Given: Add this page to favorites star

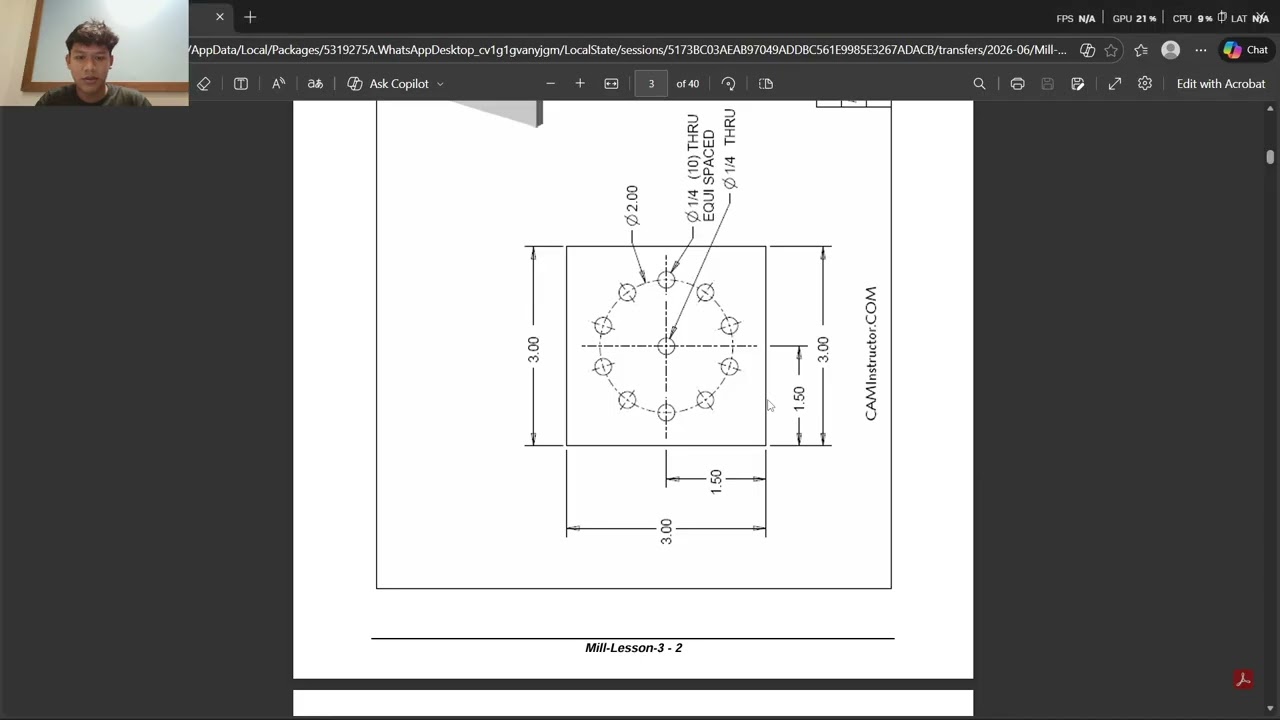Looking at the screenshot, I should (x=1111, y=50).
